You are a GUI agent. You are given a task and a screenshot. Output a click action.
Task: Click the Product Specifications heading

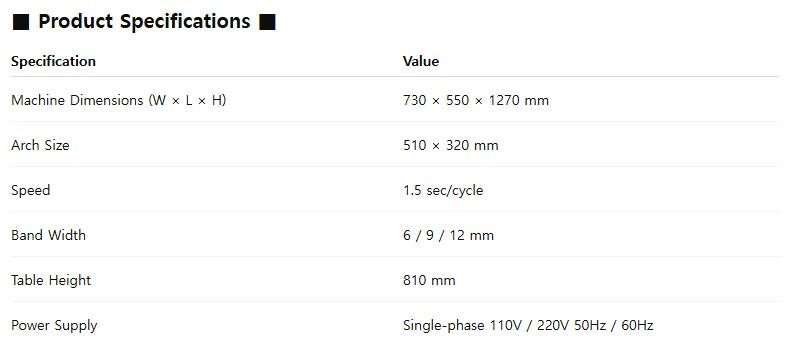click(144, 22)
